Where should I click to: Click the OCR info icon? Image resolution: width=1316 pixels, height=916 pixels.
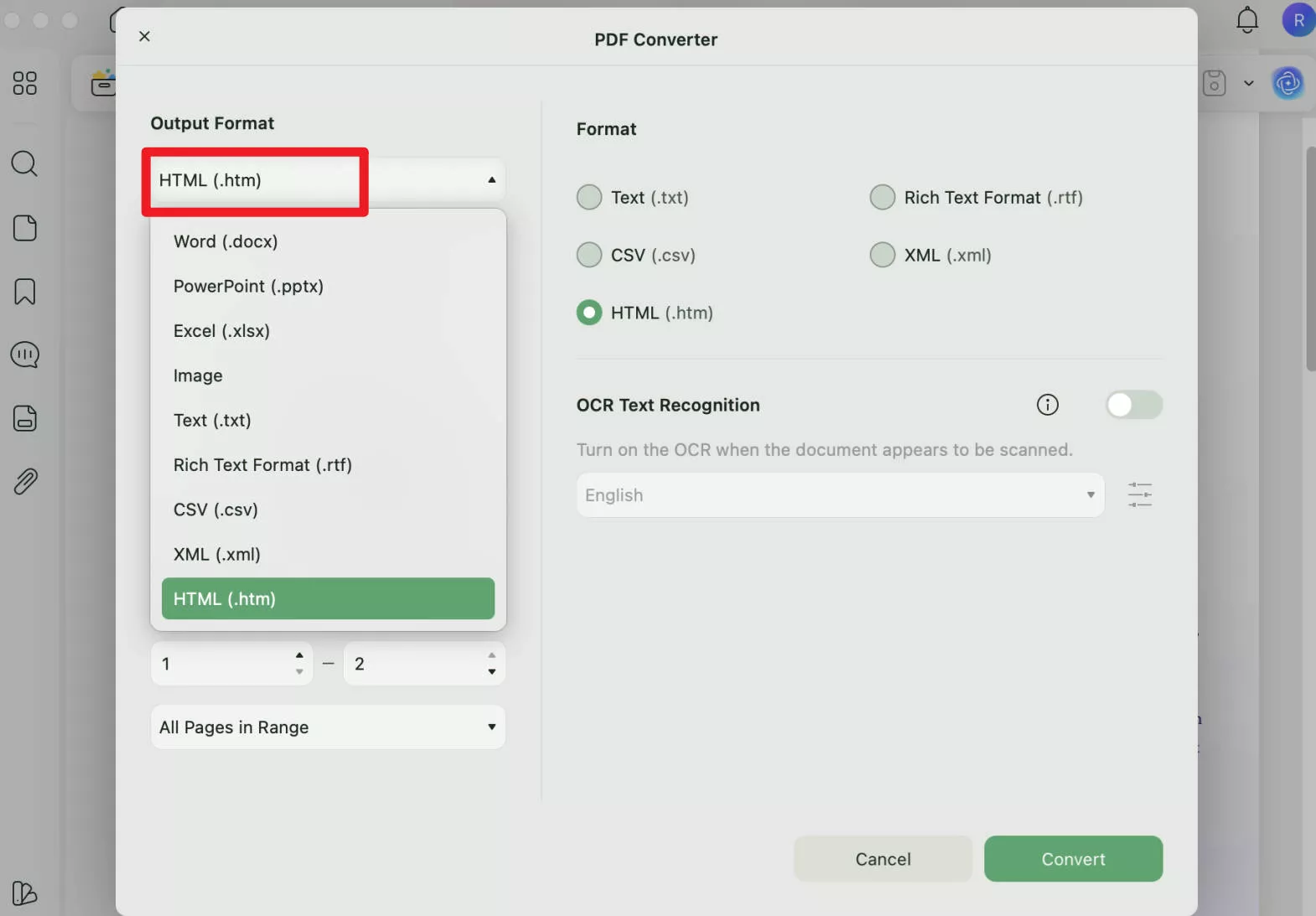point(1047,405)
